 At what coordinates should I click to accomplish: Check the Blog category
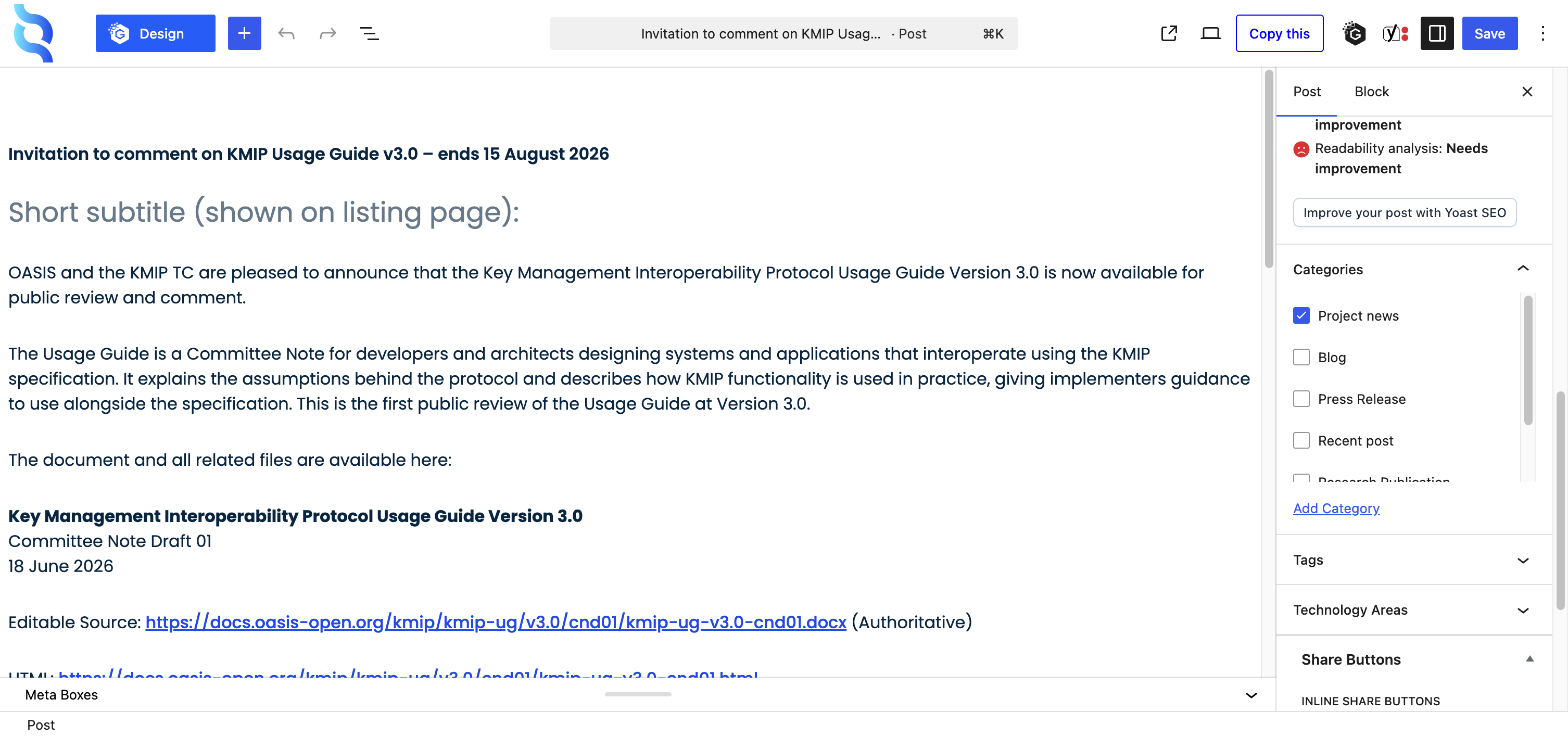coord(1301,357)
